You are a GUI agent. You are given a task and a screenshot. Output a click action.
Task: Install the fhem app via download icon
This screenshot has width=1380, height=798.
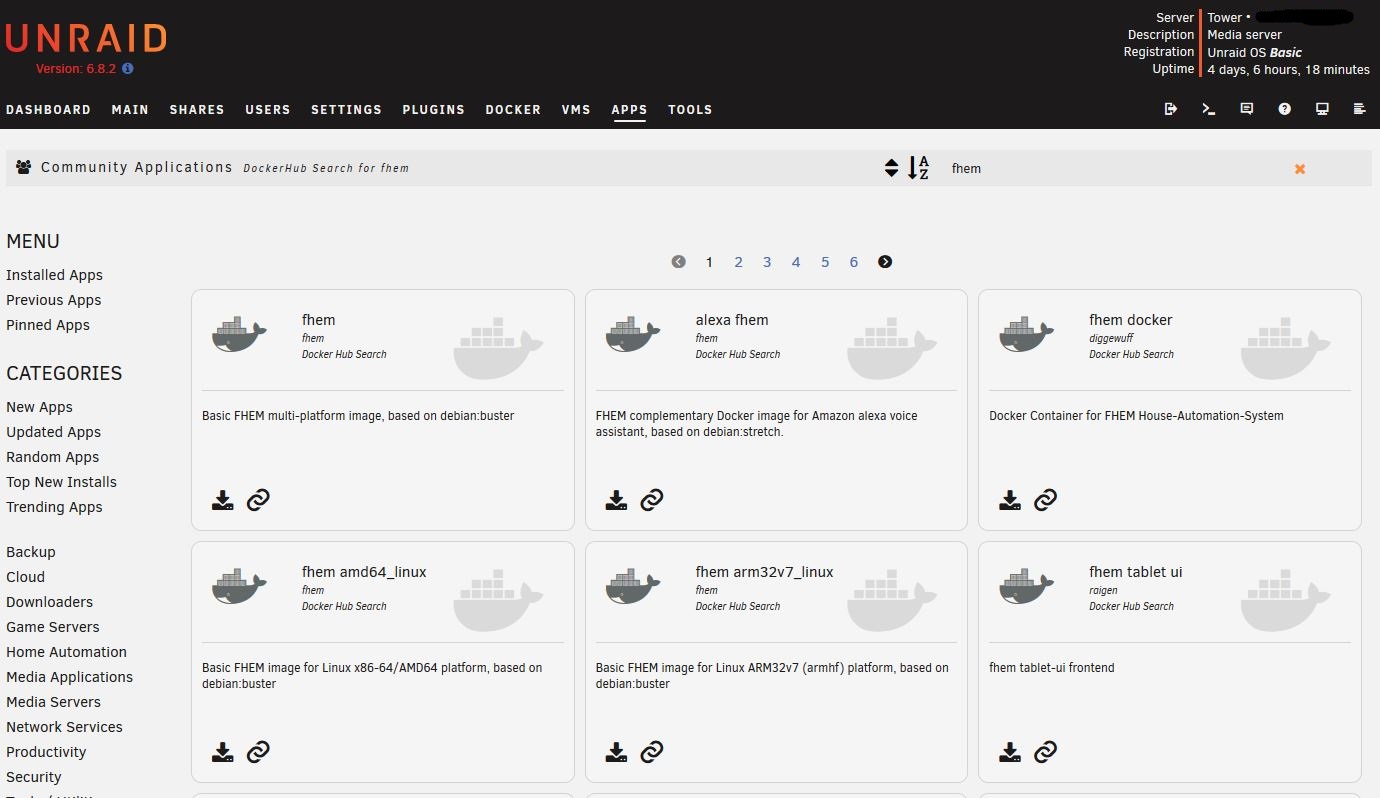coord(222,500)
